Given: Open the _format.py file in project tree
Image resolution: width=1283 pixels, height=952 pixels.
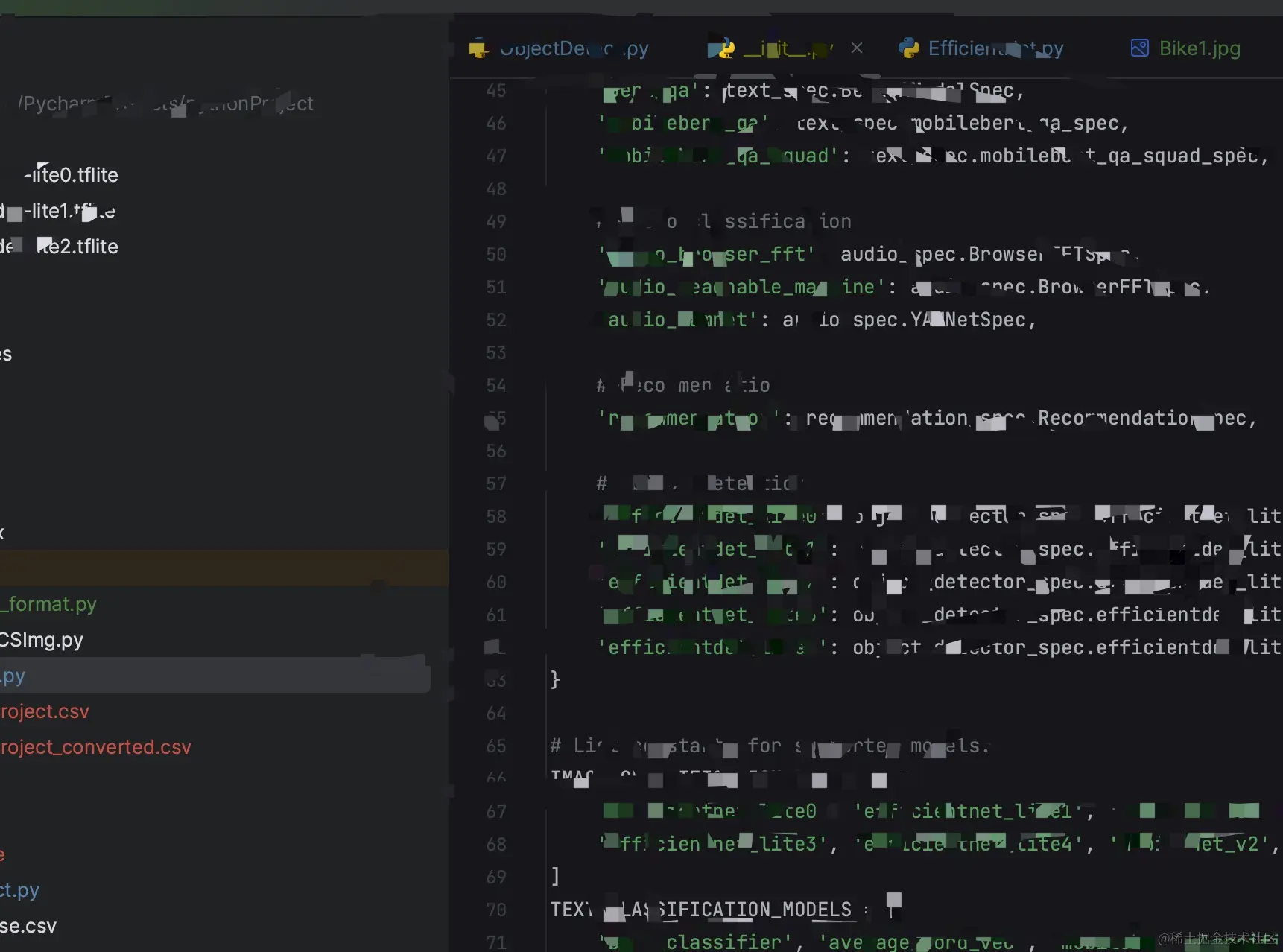Looking at the screenshot, I should coord(48,604).
